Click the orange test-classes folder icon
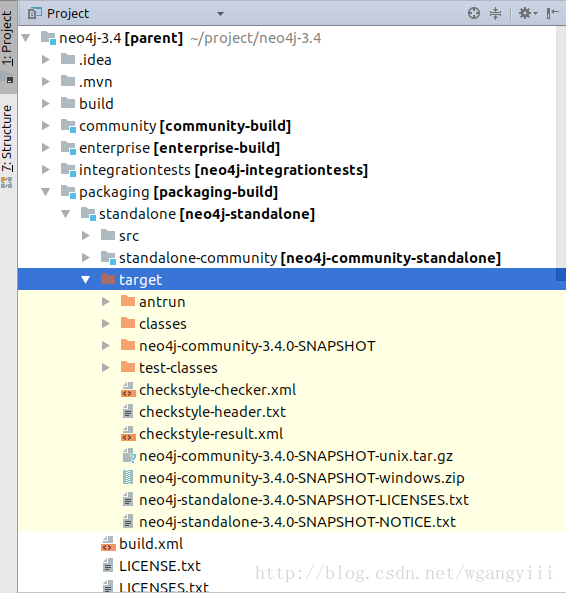 point(128,367)
